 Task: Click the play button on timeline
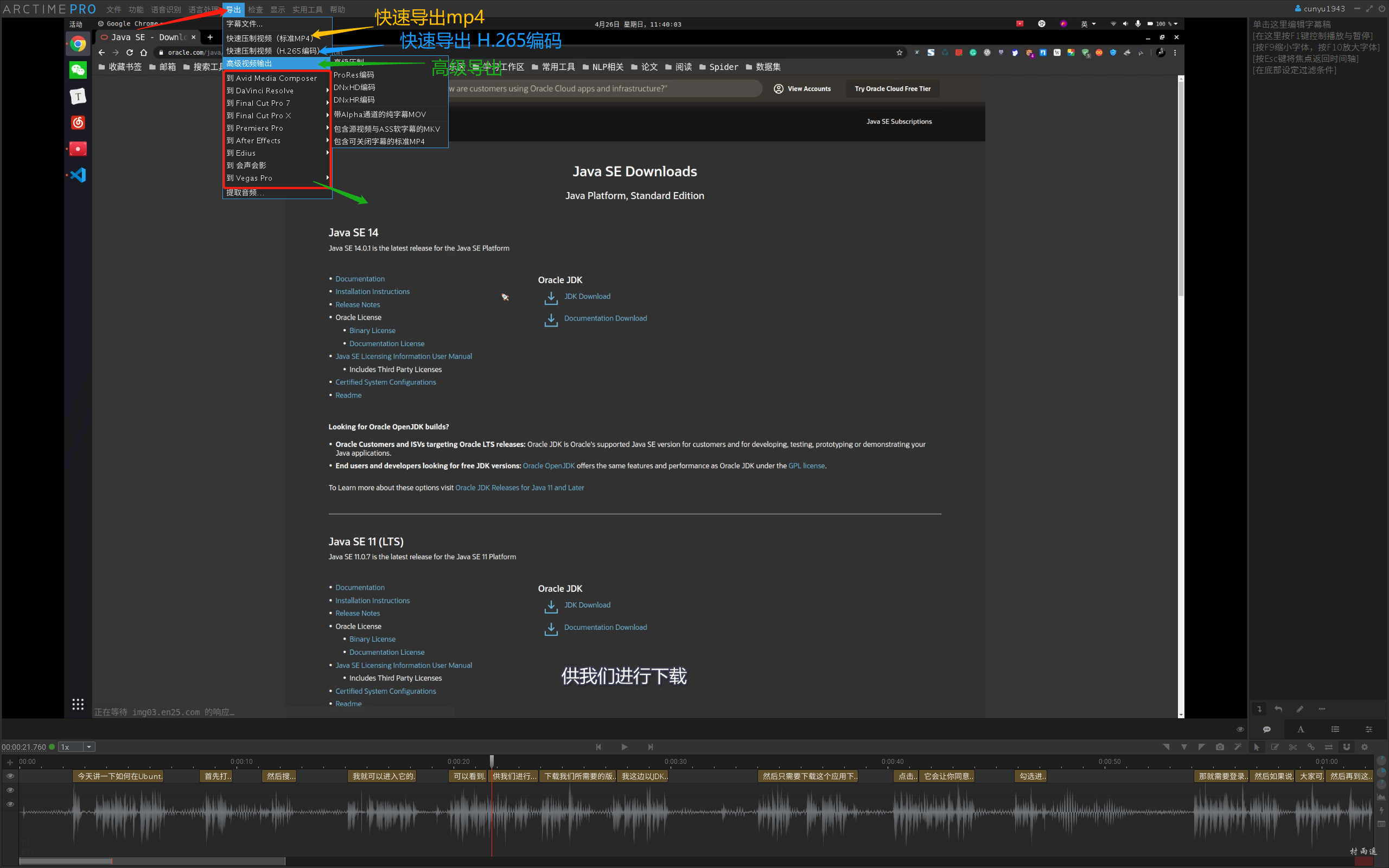pos(623,747)
